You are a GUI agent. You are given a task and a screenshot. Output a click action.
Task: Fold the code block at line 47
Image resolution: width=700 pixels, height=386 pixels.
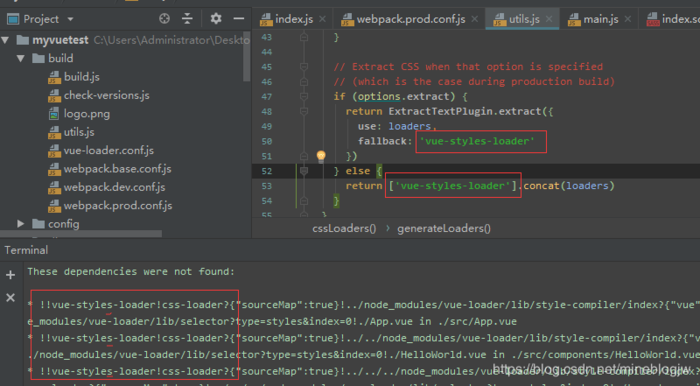304,96
